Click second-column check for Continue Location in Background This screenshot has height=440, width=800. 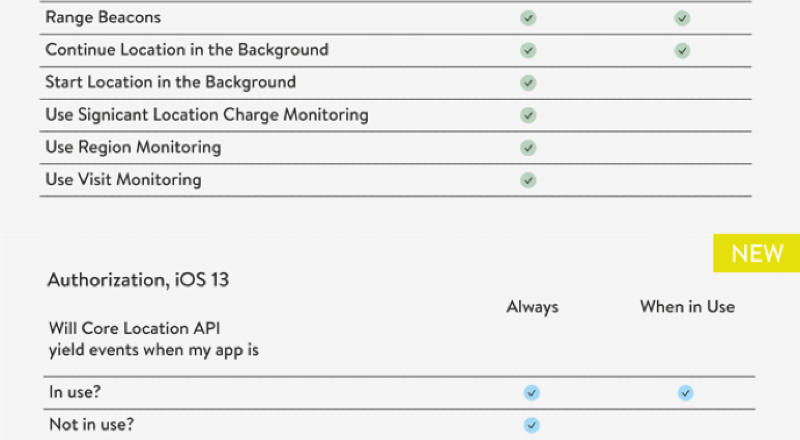click(682, 50)
